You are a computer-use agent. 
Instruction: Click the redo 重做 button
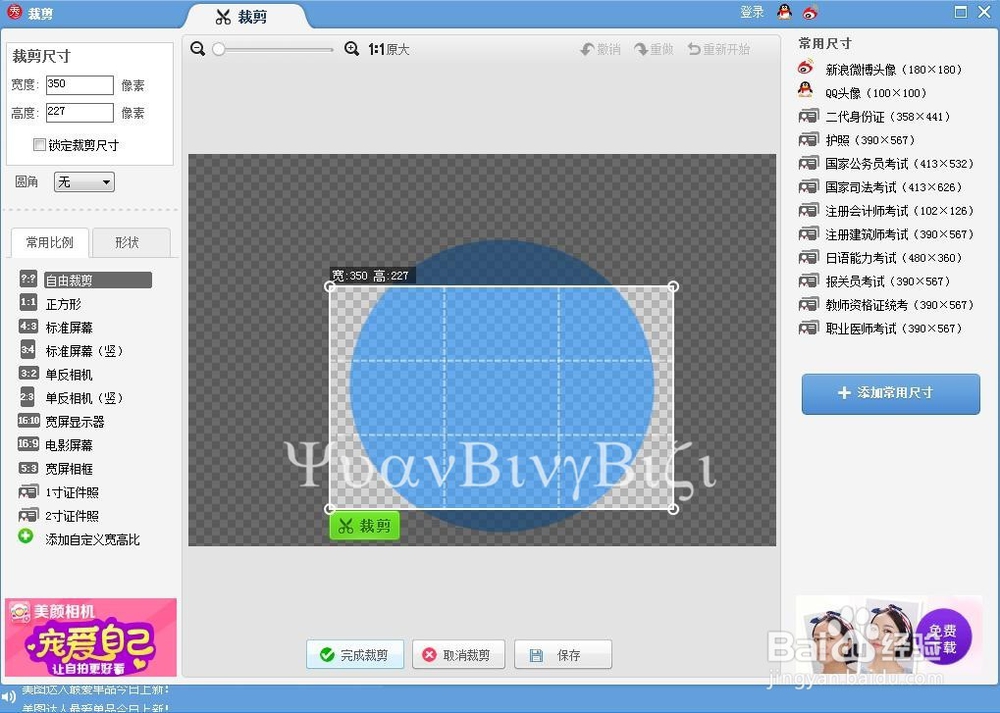pyautogui.click(x=654, y=49)
